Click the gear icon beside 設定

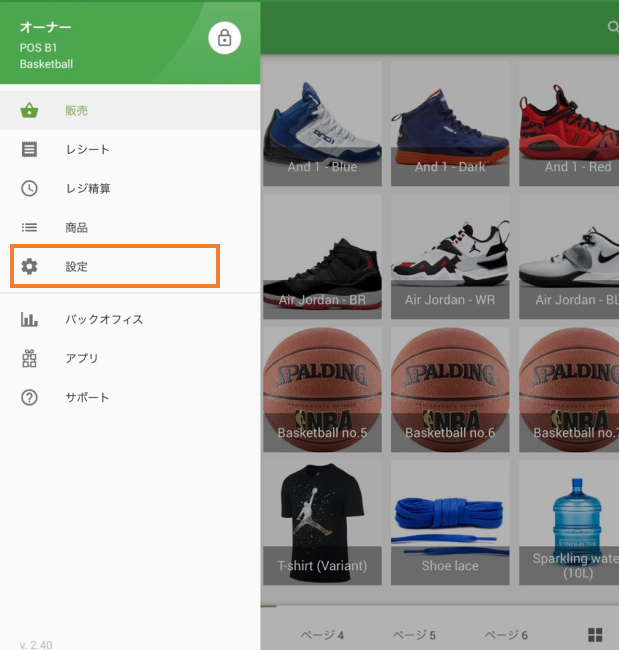pos(30,267)
